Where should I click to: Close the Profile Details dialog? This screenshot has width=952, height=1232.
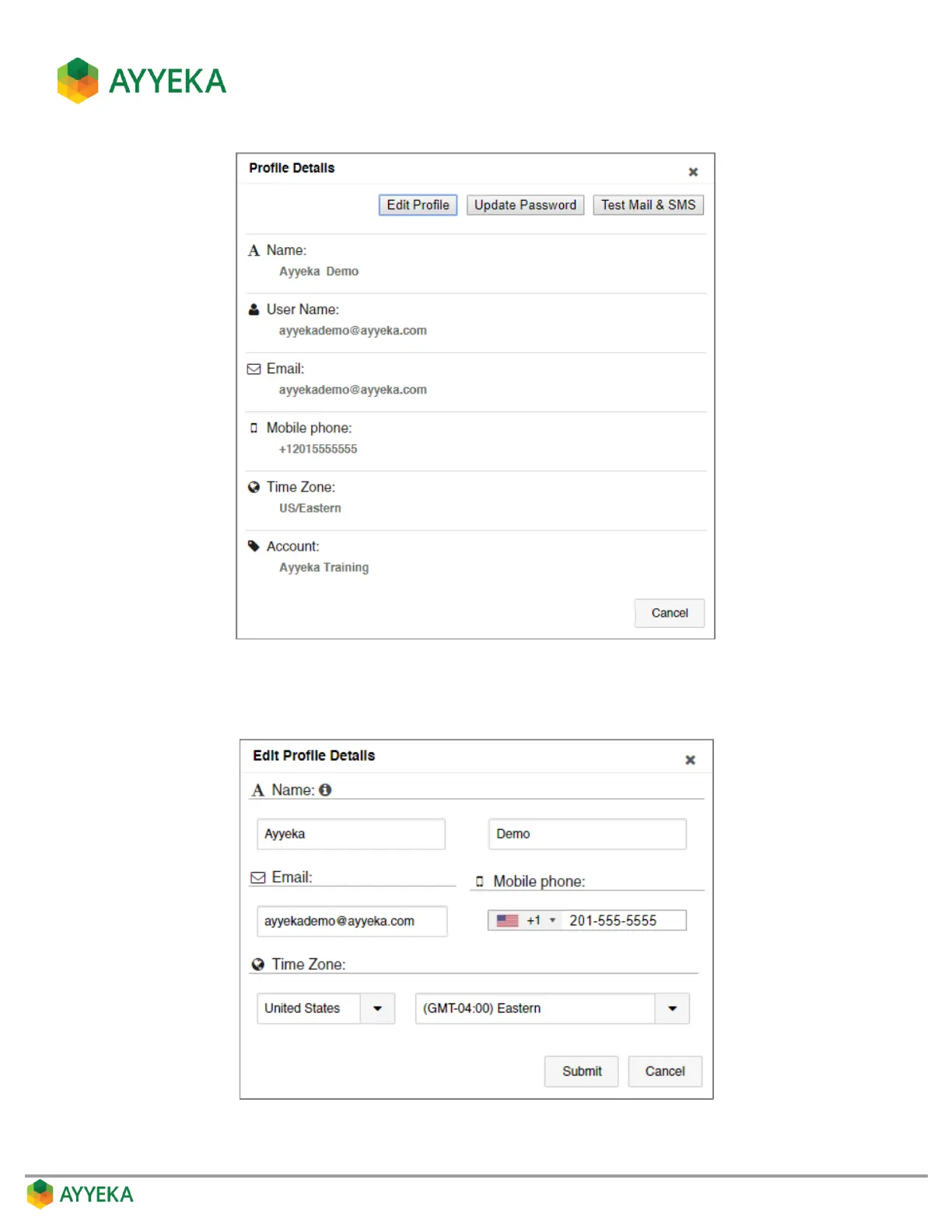(693, 172)
